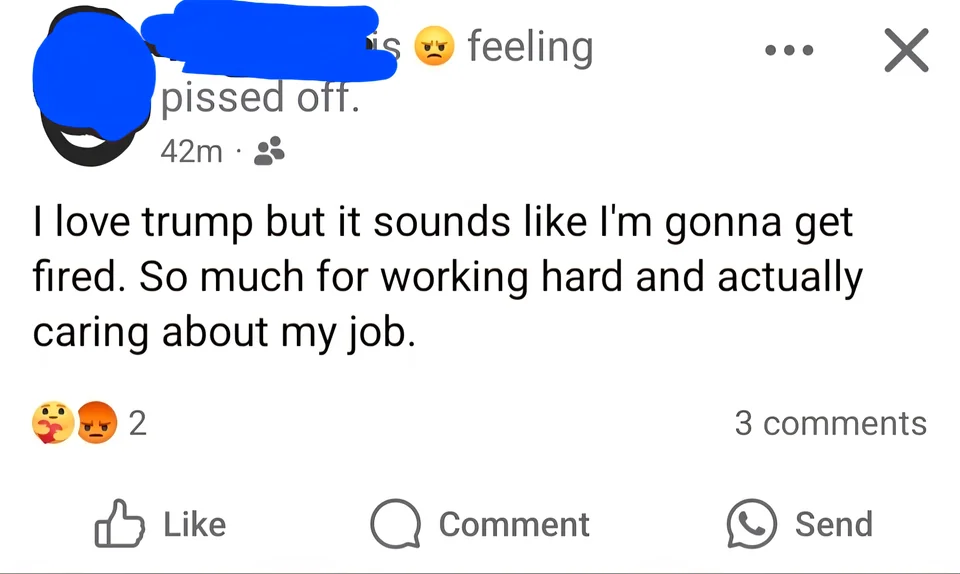Open the '3 comments' link

click(x=831, y=423)
